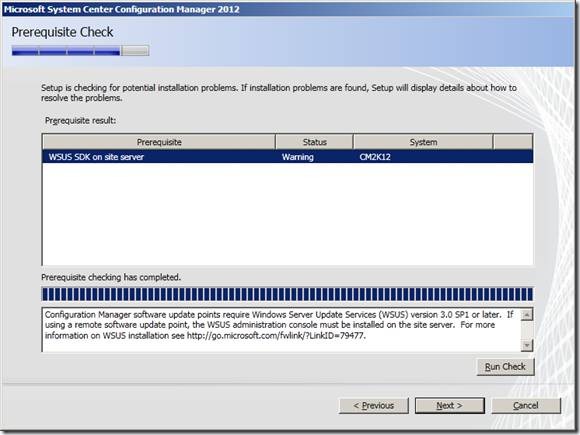Go back with the Previous button
Image resolution: width=580 pixels, height=435 pixels.
(x=374, y=405)
